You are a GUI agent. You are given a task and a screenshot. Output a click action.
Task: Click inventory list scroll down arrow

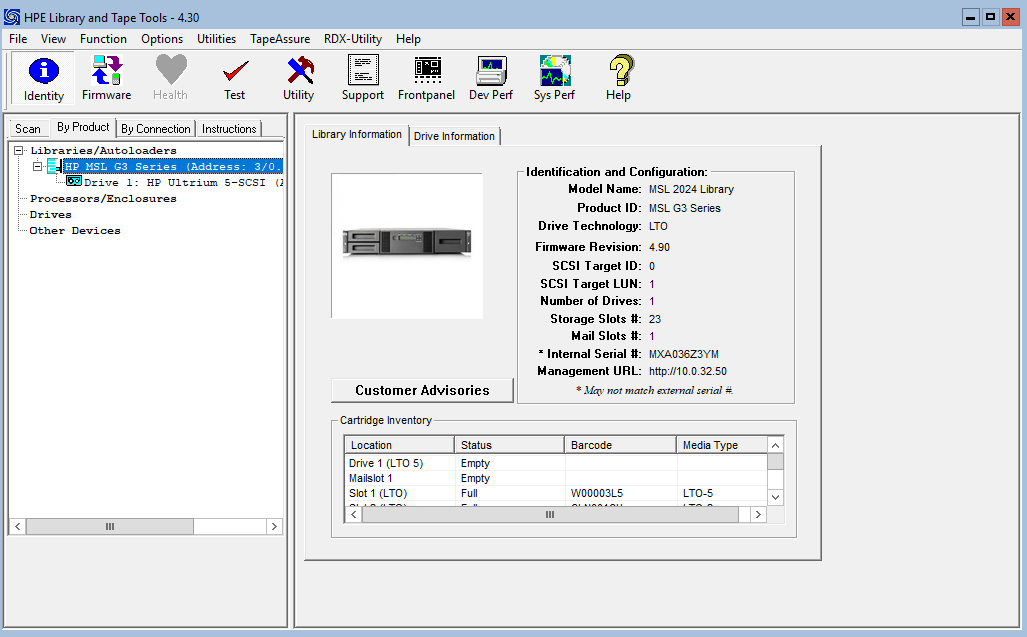[x=775, y=497]
